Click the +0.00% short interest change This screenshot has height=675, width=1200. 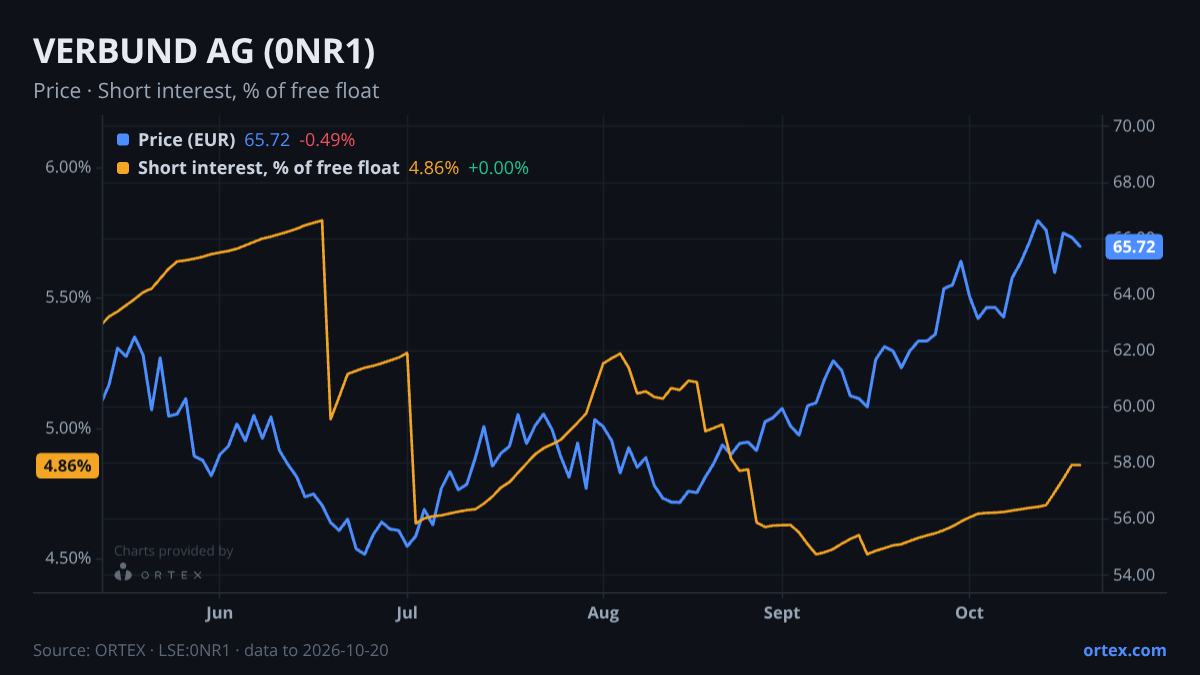(498, 168)
